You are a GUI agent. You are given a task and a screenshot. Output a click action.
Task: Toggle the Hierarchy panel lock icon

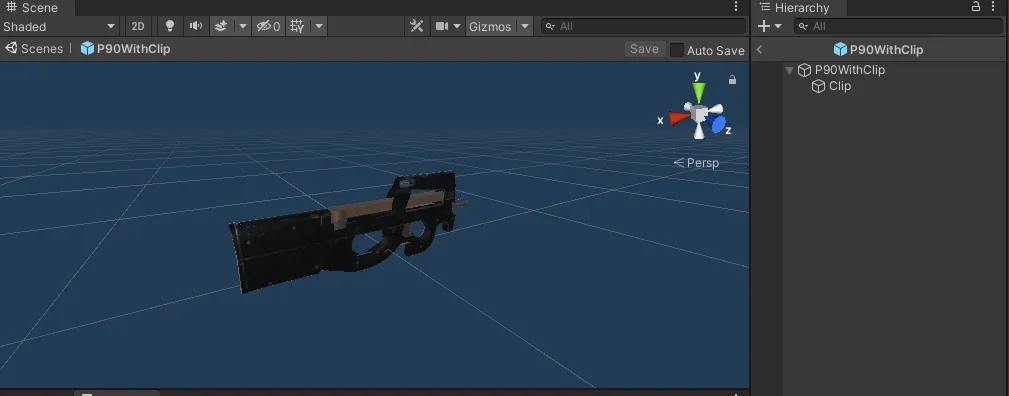(976, 6)
